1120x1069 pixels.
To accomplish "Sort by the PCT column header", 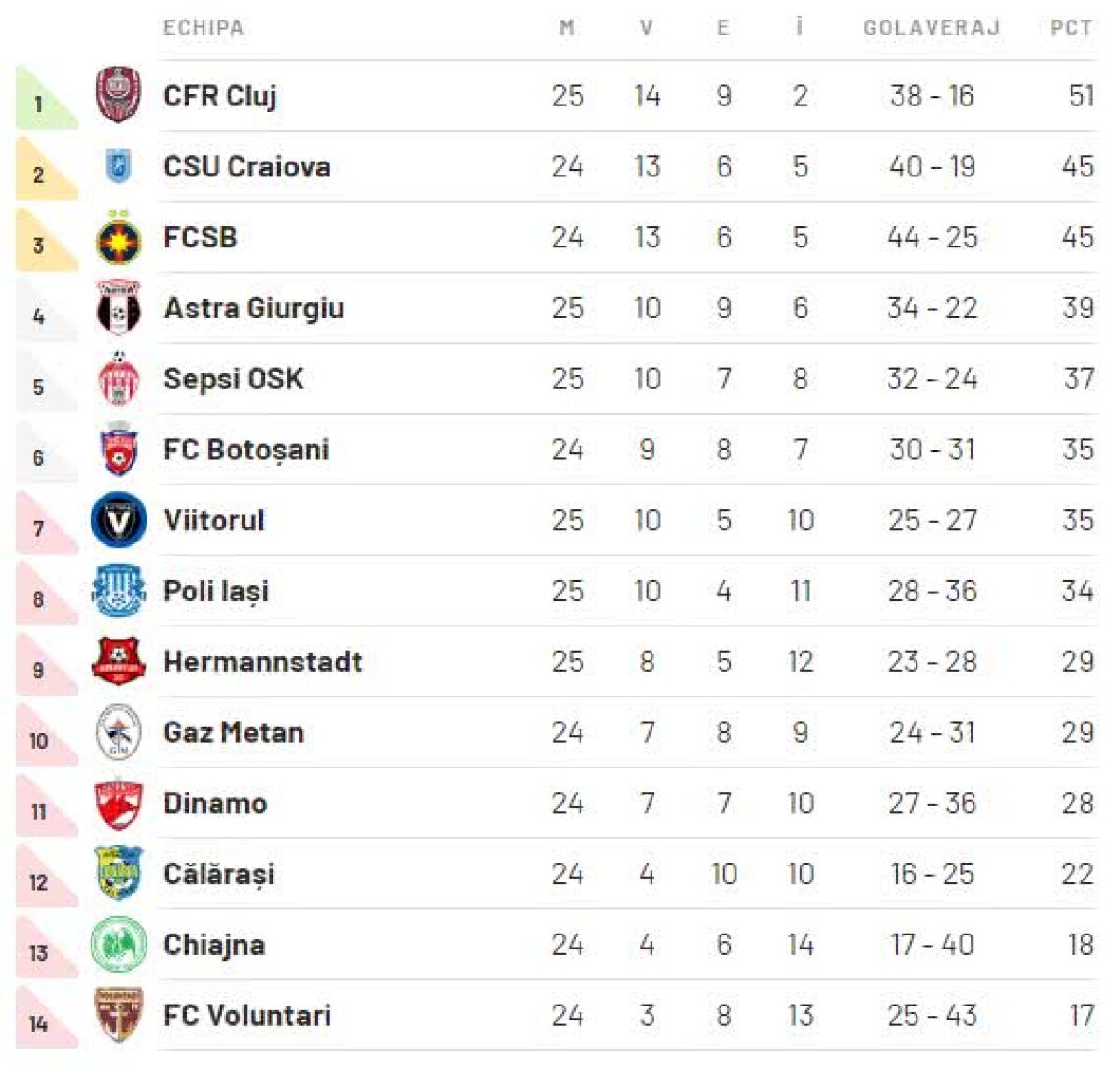I will [x=1071, y=28].
